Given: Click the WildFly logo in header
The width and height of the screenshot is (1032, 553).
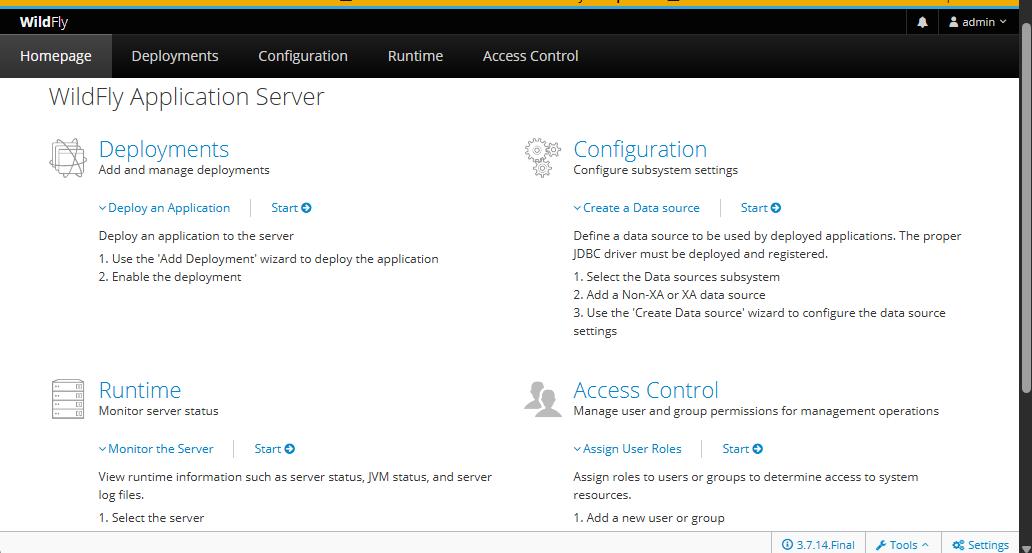Looking at the screenshot, I should 44,22.
